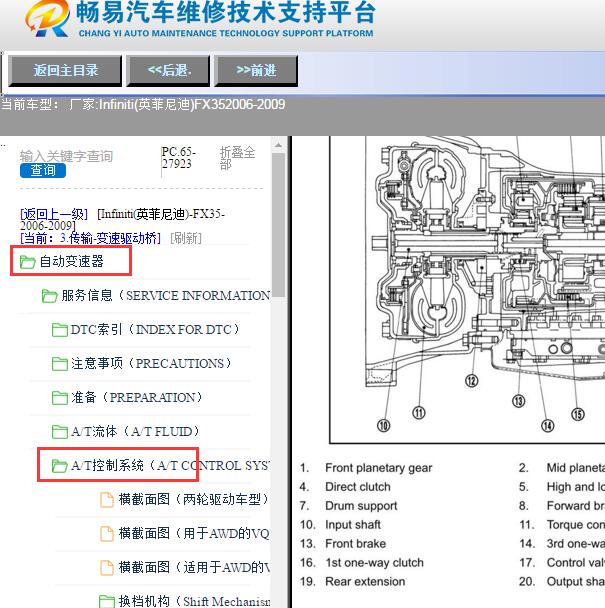This screenshot has height=608, width=605.
Task: Open 准备 (PREPARATION) item
Action: (137, 397)
